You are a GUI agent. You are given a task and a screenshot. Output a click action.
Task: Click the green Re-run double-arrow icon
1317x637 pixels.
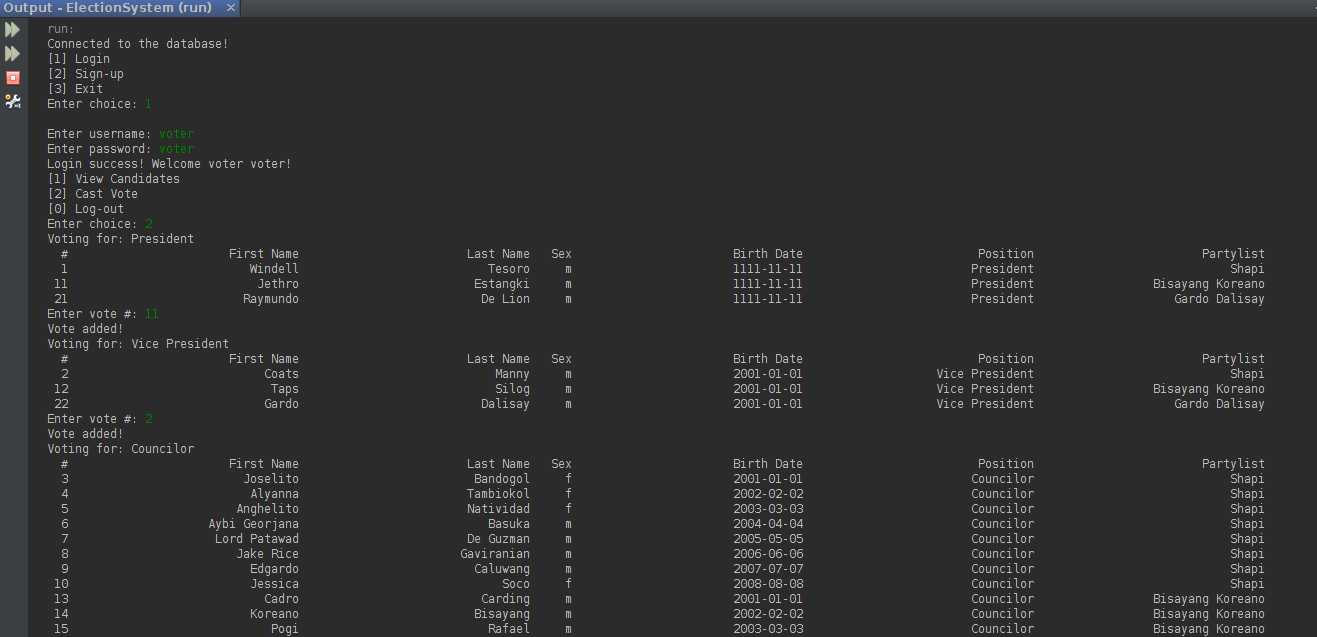click(12, 30)
